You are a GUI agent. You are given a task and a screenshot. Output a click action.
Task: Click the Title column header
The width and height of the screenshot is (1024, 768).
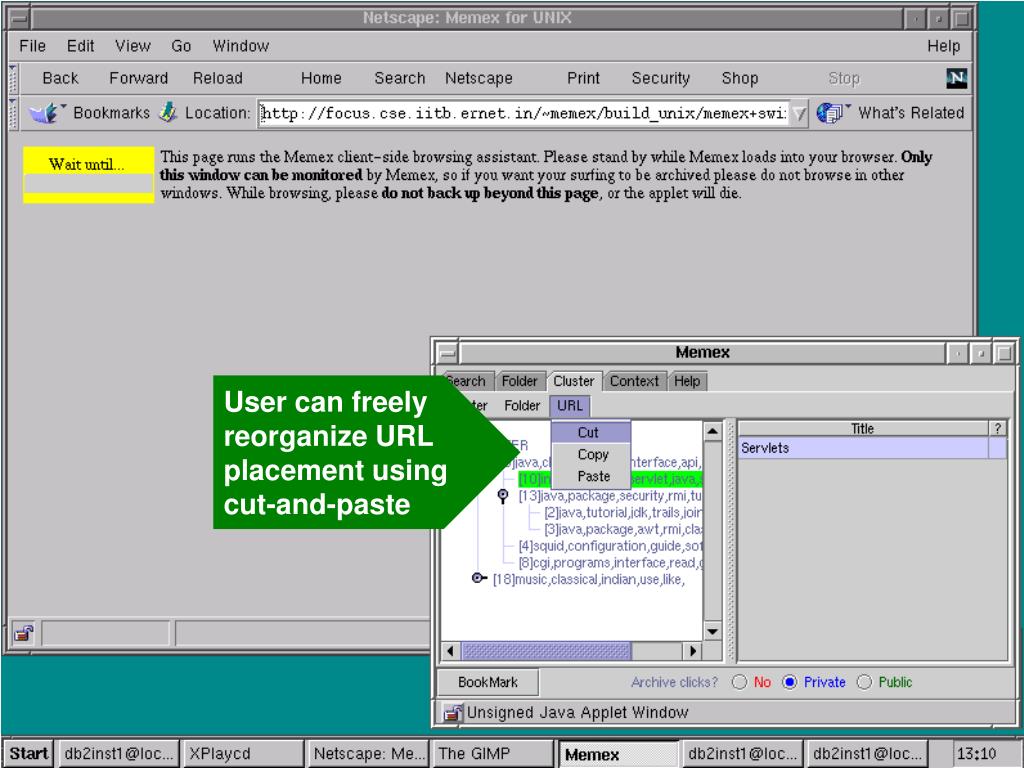863,428
